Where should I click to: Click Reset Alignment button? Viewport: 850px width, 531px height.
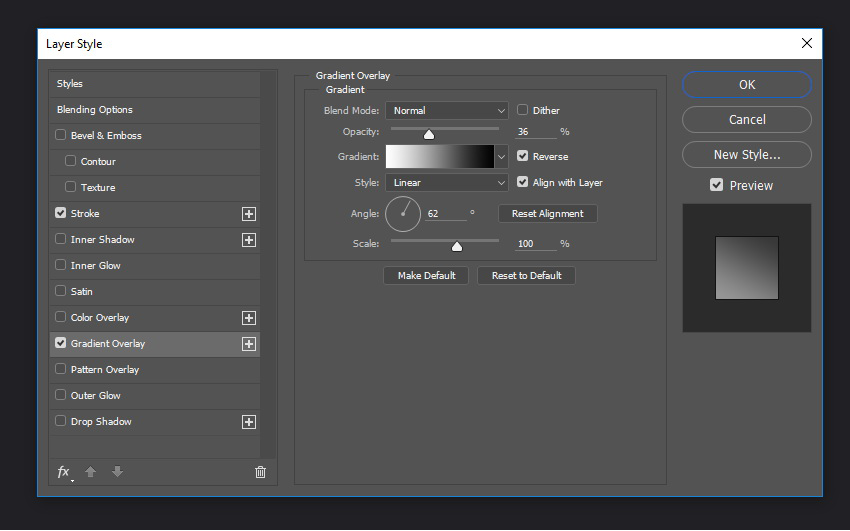click(548, 213)
